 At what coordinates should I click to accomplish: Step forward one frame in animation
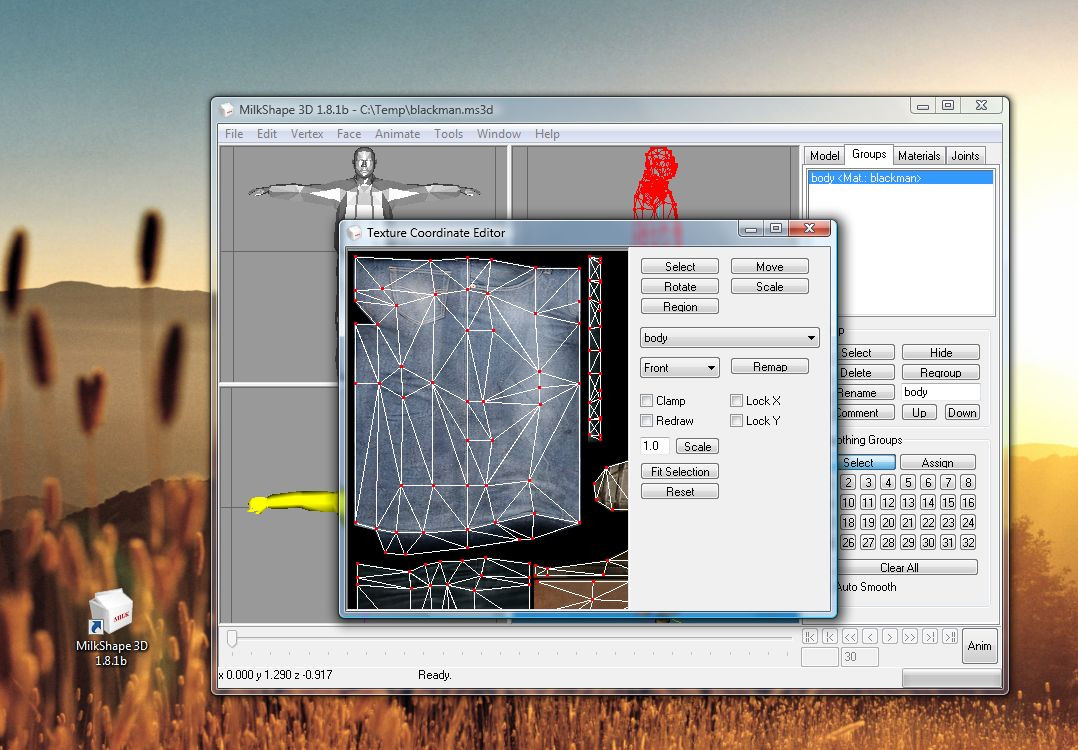coord(890,637)
